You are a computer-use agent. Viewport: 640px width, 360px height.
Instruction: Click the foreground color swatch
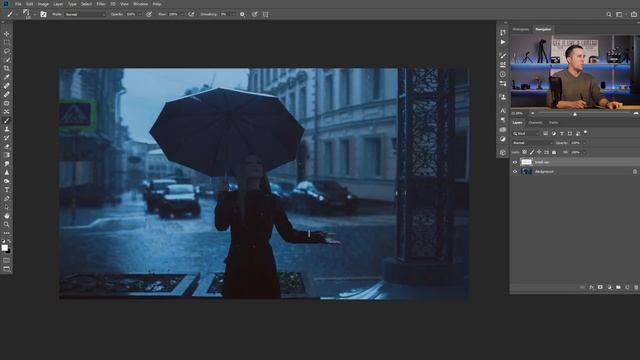tap(4, 248)
